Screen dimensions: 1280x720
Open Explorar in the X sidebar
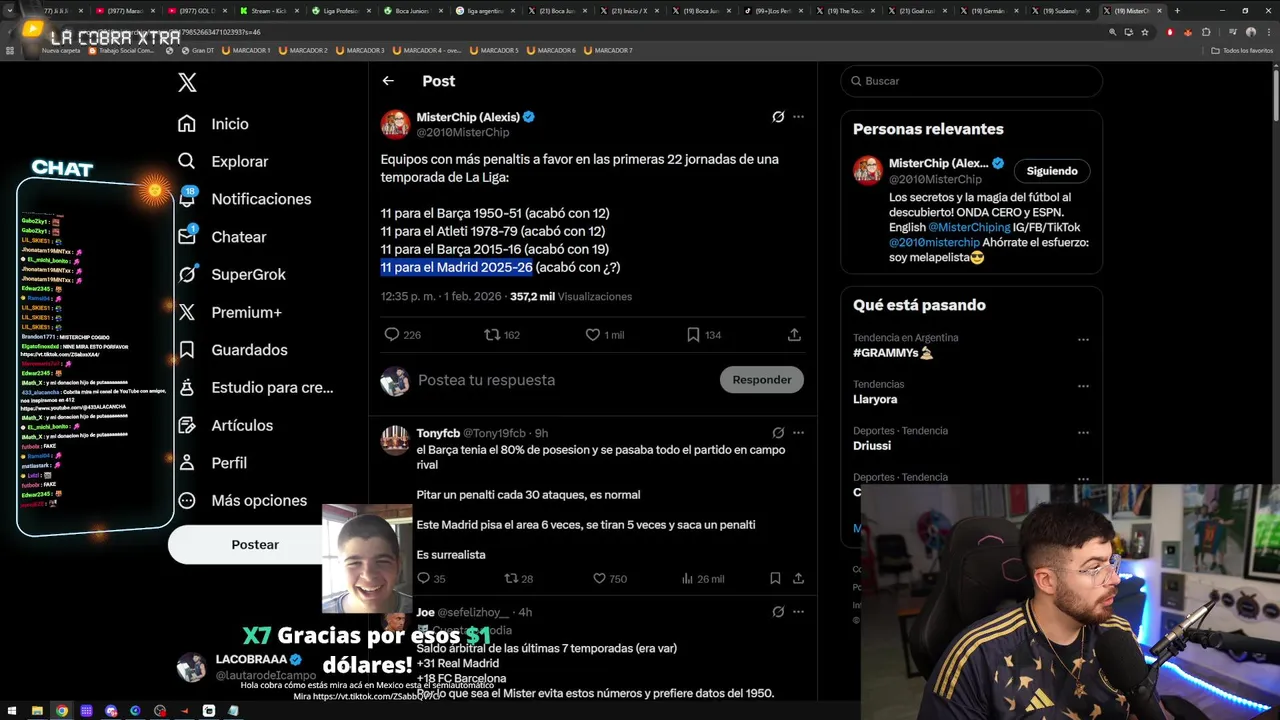tap(223, 161)
